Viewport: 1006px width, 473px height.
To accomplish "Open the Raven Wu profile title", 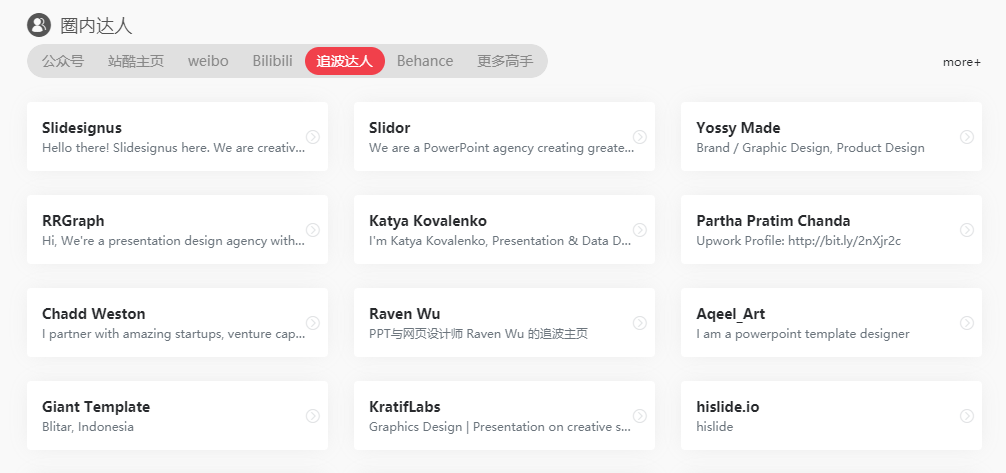I will click(x=405, y=314).
